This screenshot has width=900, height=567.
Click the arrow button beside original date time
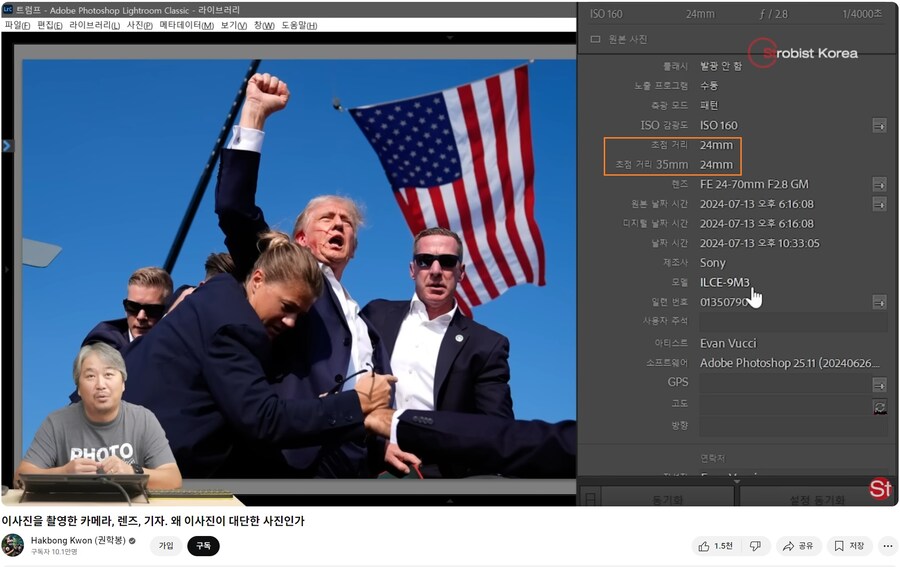(x=879, y=204)
